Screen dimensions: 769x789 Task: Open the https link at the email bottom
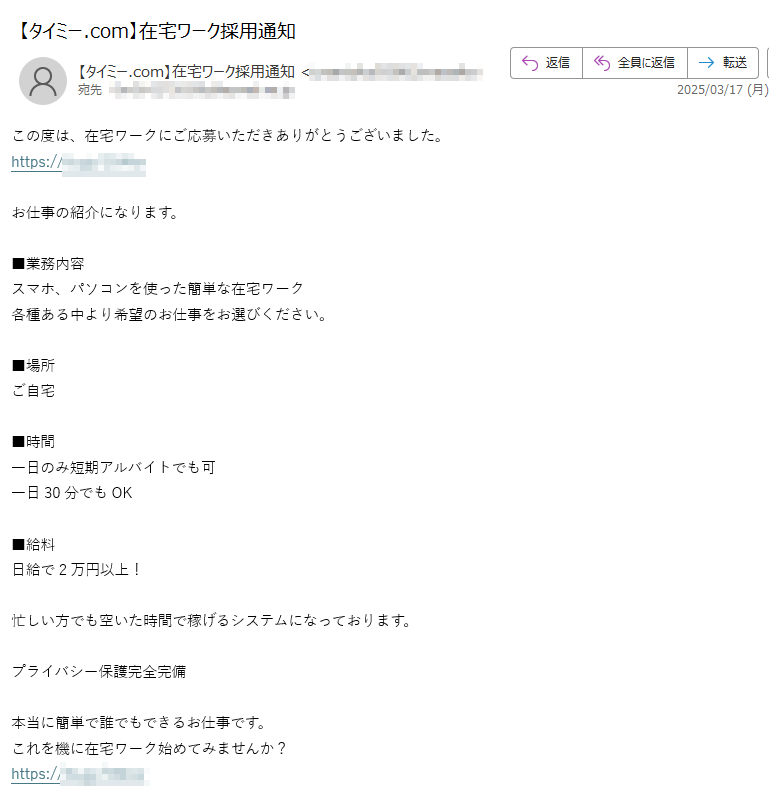point(79,774)
